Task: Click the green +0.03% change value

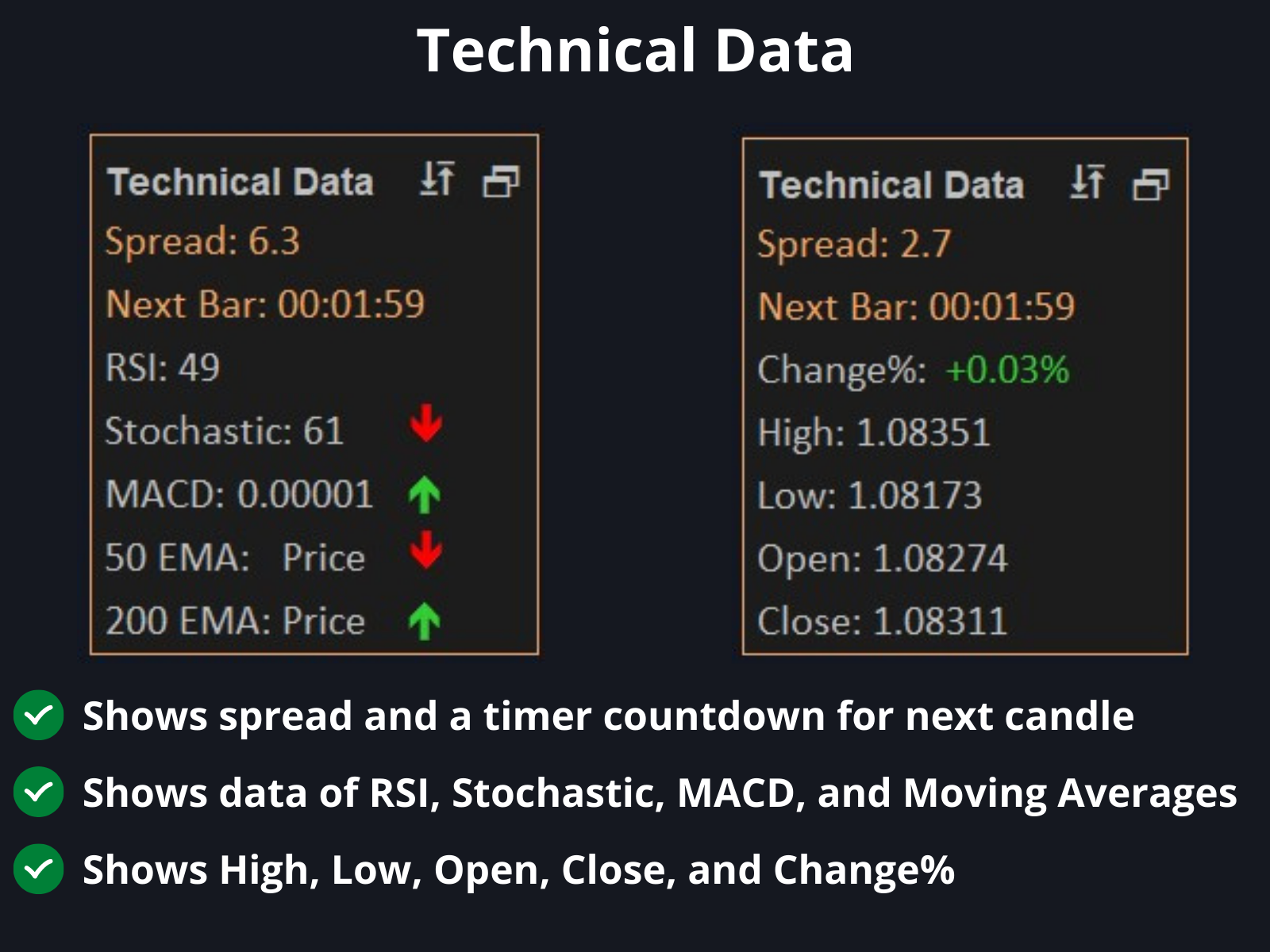Action: coord(1007,370)
